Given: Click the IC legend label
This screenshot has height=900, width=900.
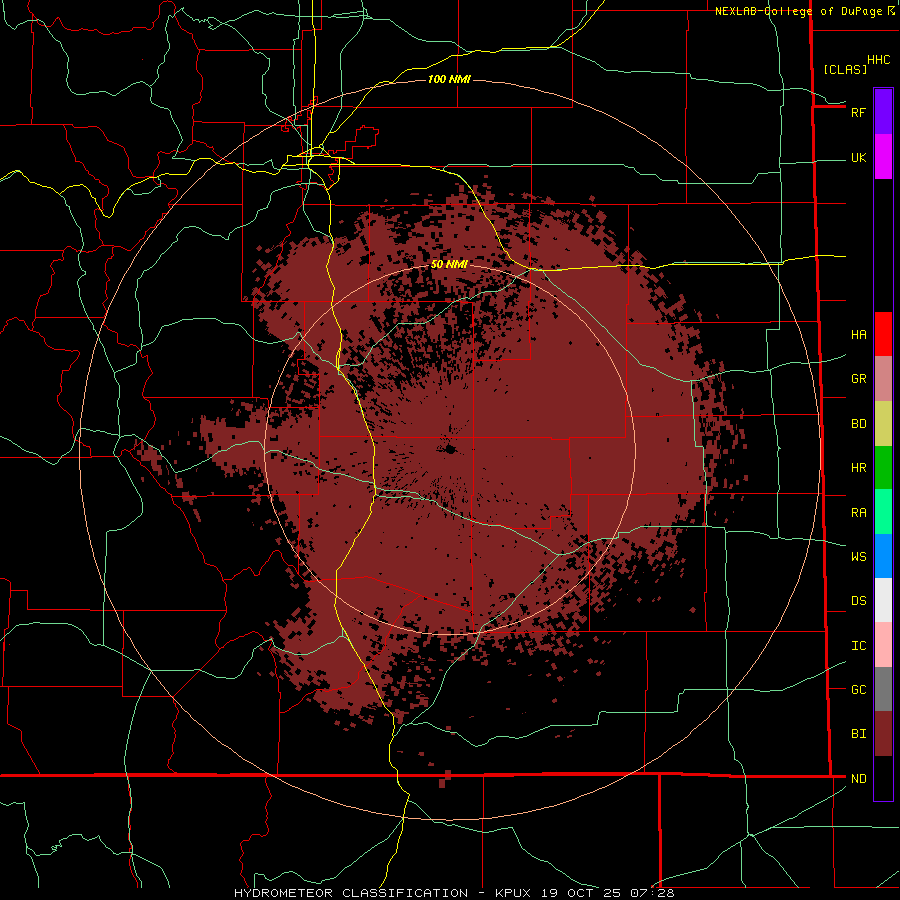Looking at the screenshot, I should point(858,646).
